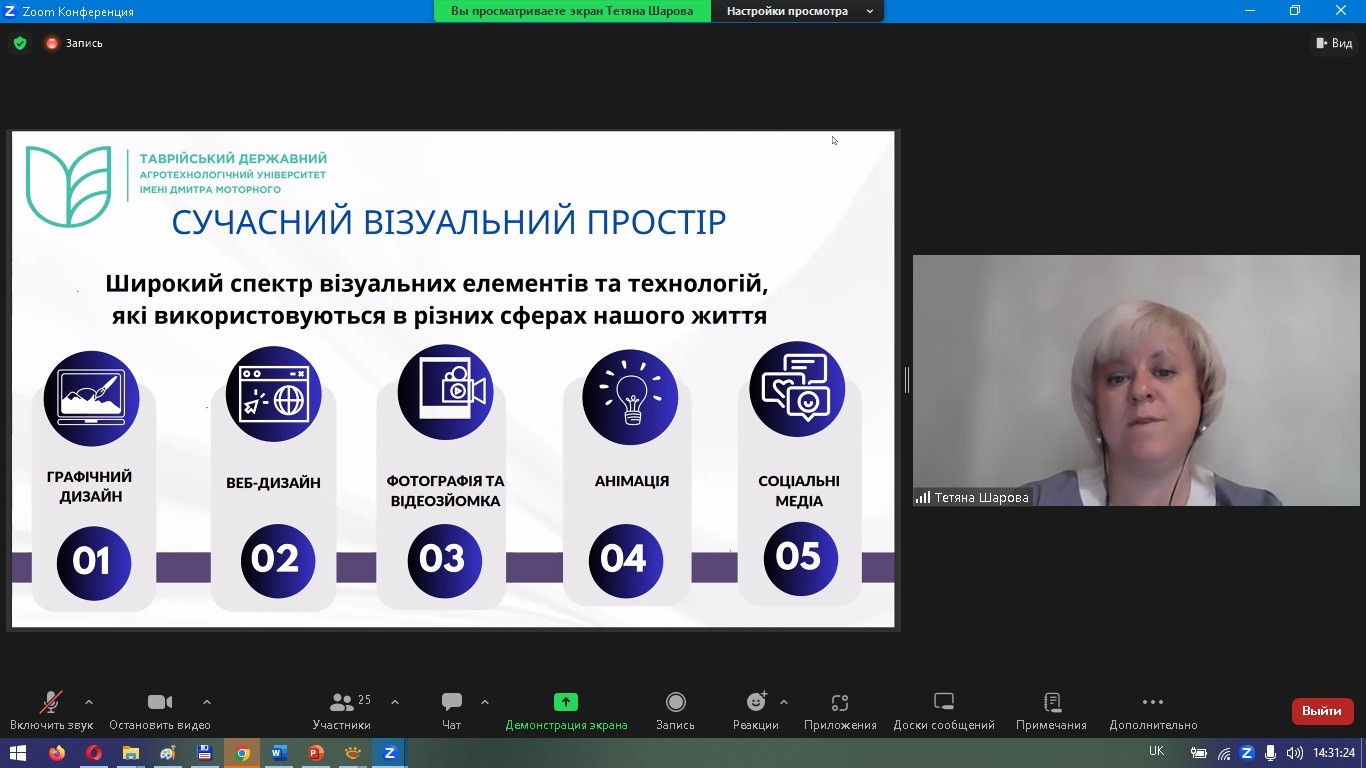Open Примечания notes tool
This screenshot has height=768, width=1366.
click(x=1051, y=710)
